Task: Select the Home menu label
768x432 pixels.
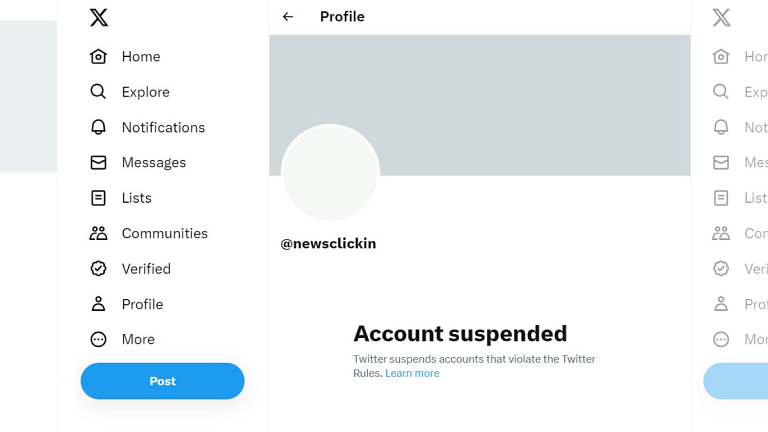Action: (x=141, y=56)
